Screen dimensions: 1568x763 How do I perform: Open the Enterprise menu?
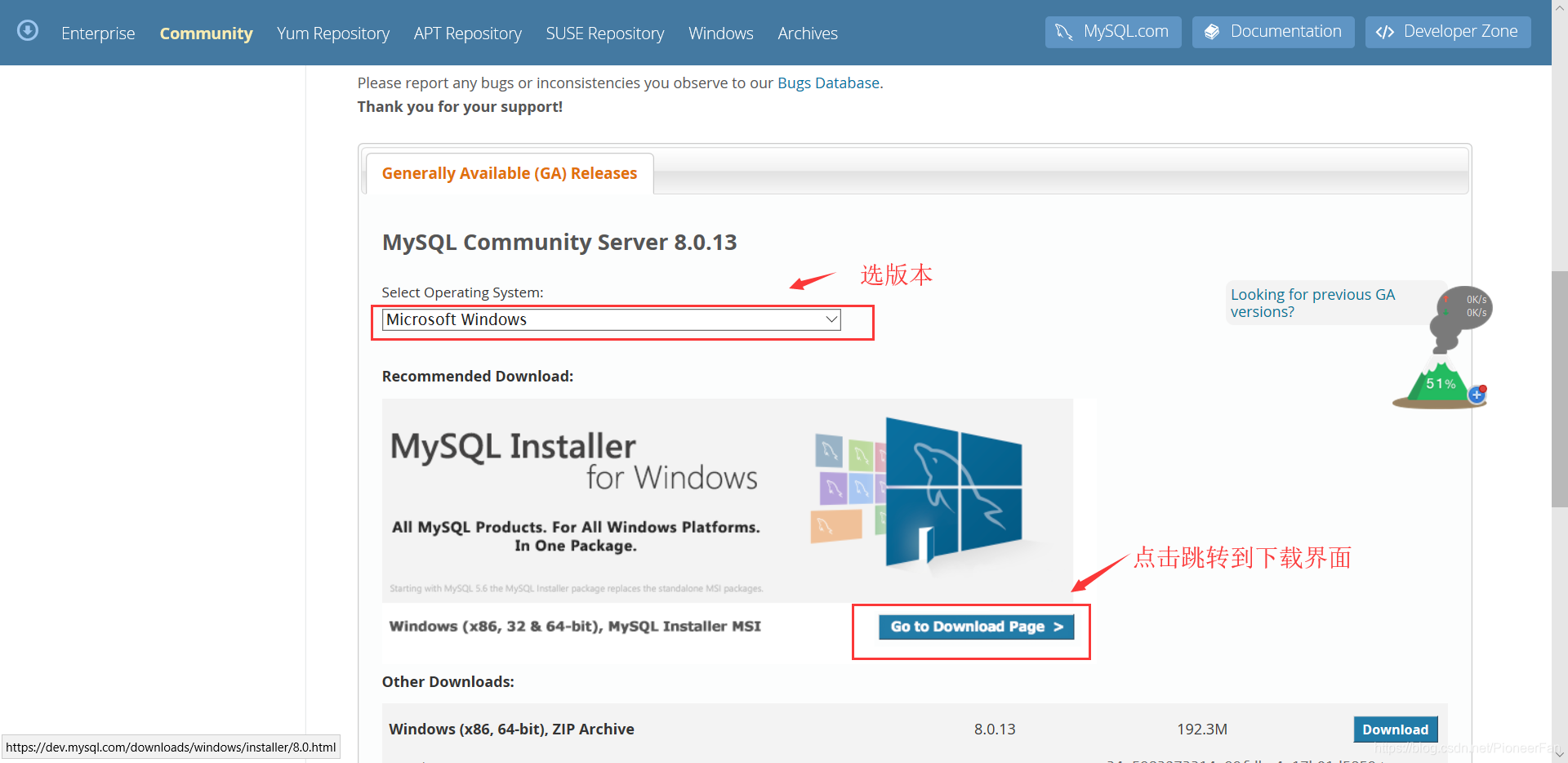98,33
